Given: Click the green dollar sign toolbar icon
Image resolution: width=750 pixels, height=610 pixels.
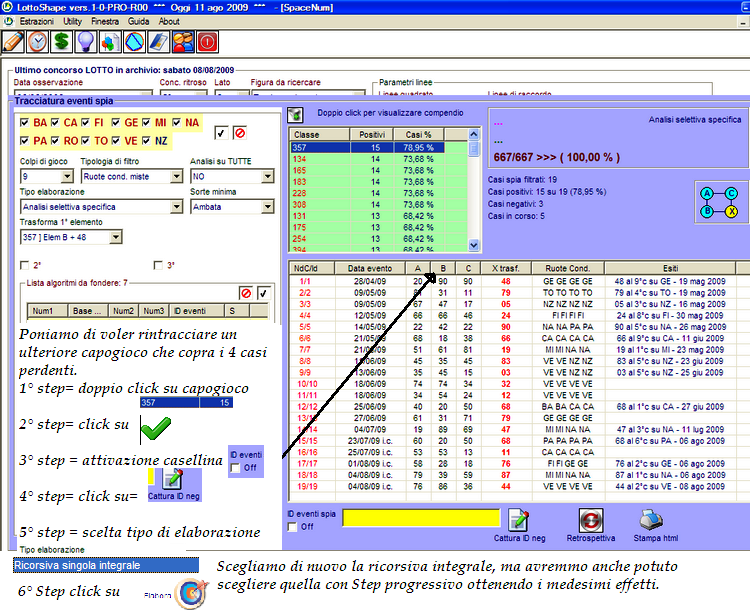Looking at the screenshot, I should pos(62,42).
